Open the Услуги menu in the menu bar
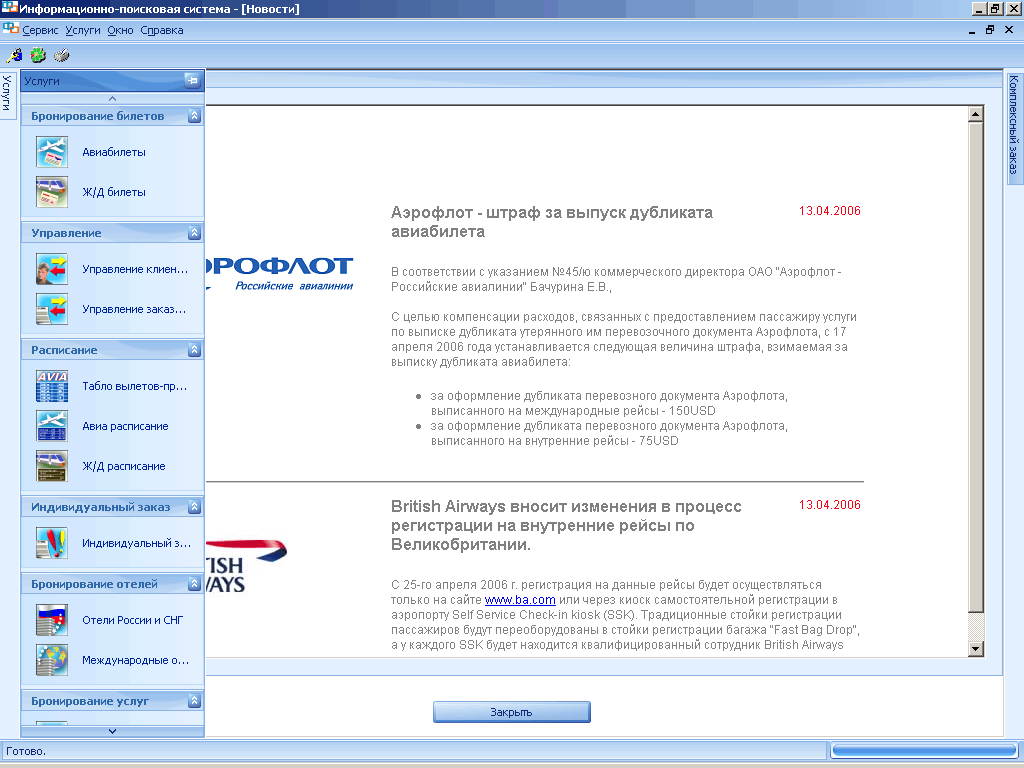Viewport: 1024px width, 768px height. click(x=83, y=30)
